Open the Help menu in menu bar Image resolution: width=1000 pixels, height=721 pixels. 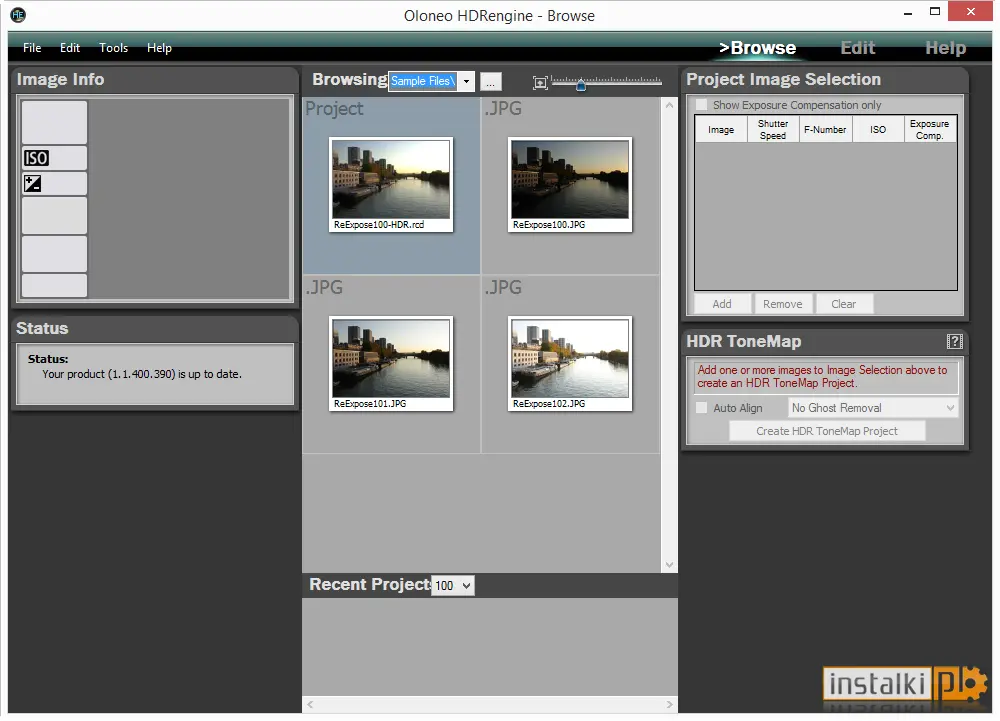click(x=159, y=48)
